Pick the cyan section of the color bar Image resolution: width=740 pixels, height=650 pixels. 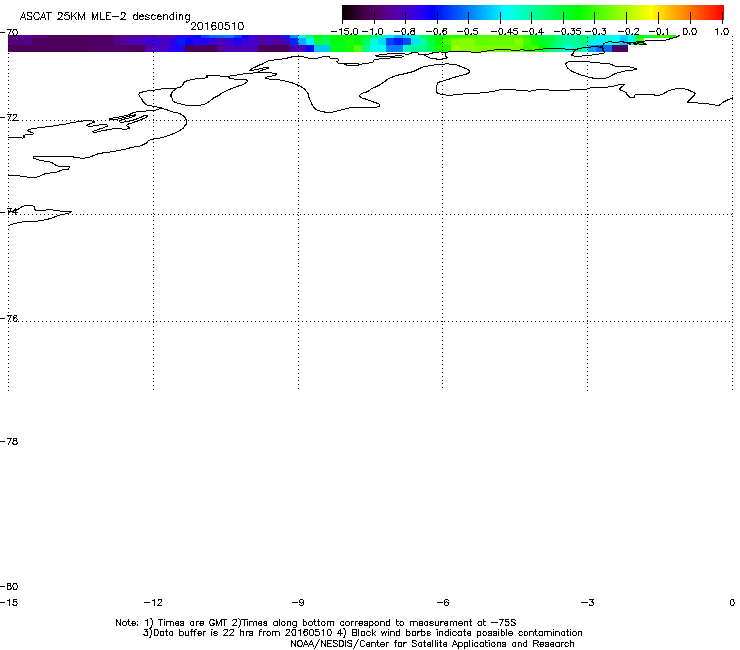point(503,13)
